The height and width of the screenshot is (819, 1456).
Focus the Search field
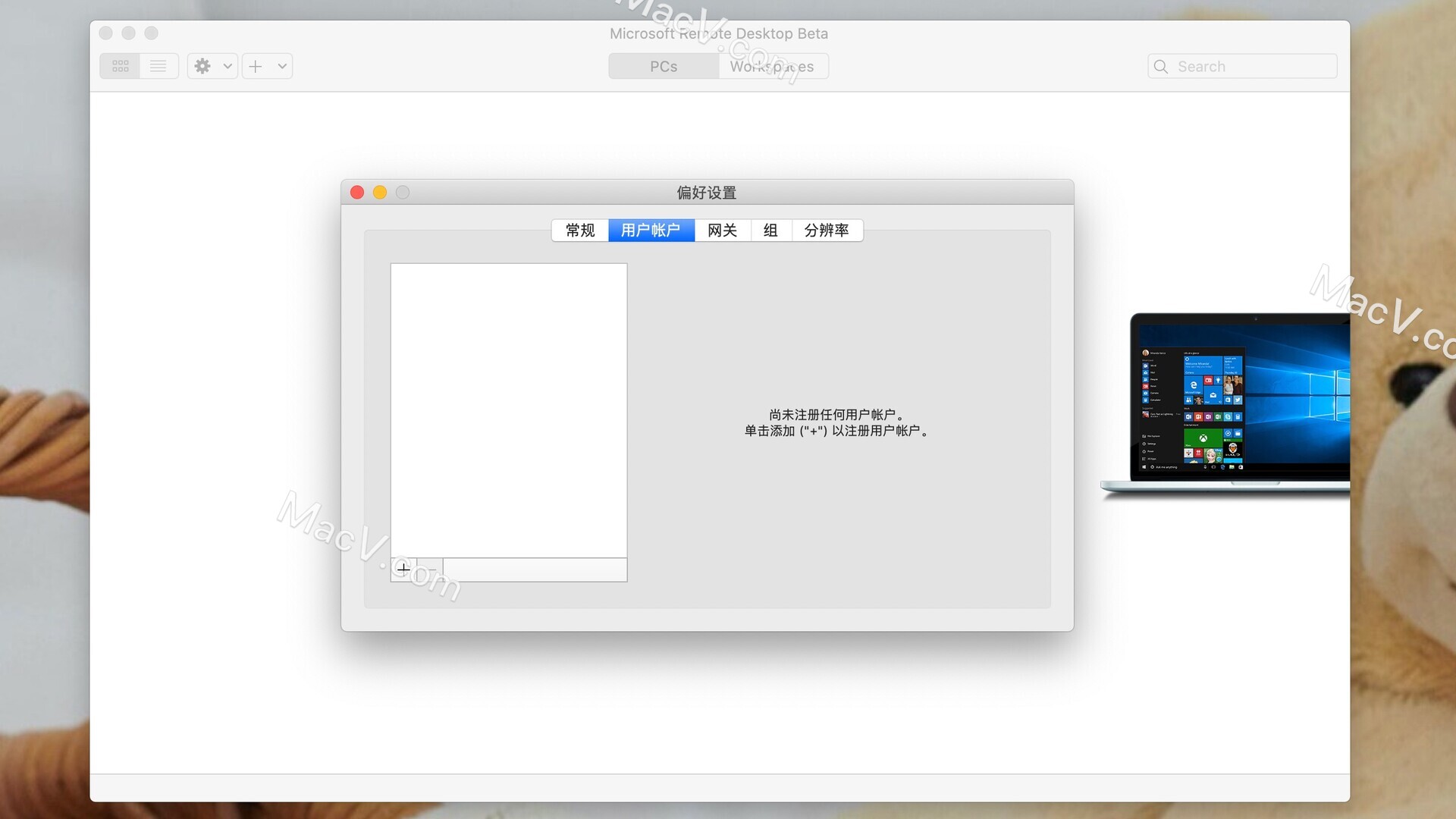point(1242,66)
